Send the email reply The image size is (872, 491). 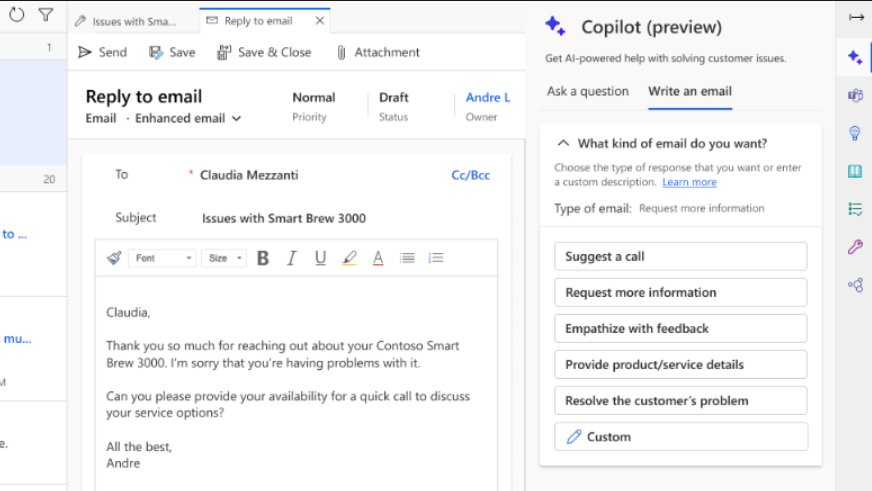pyautogui.click(x=102, y=52)
